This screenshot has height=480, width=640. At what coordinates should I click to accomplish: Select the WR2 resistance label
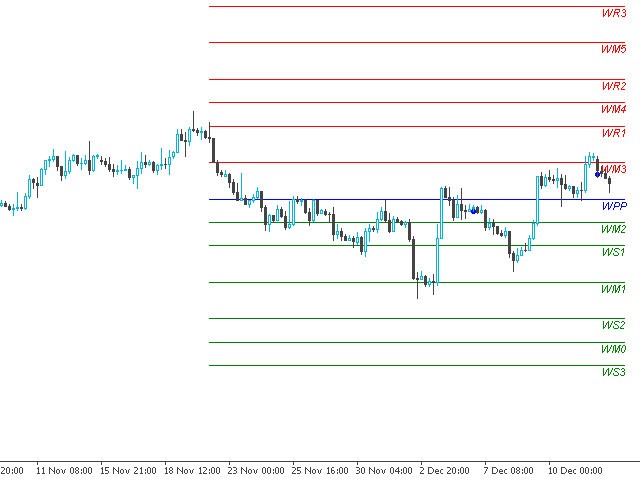click(614, 86)
